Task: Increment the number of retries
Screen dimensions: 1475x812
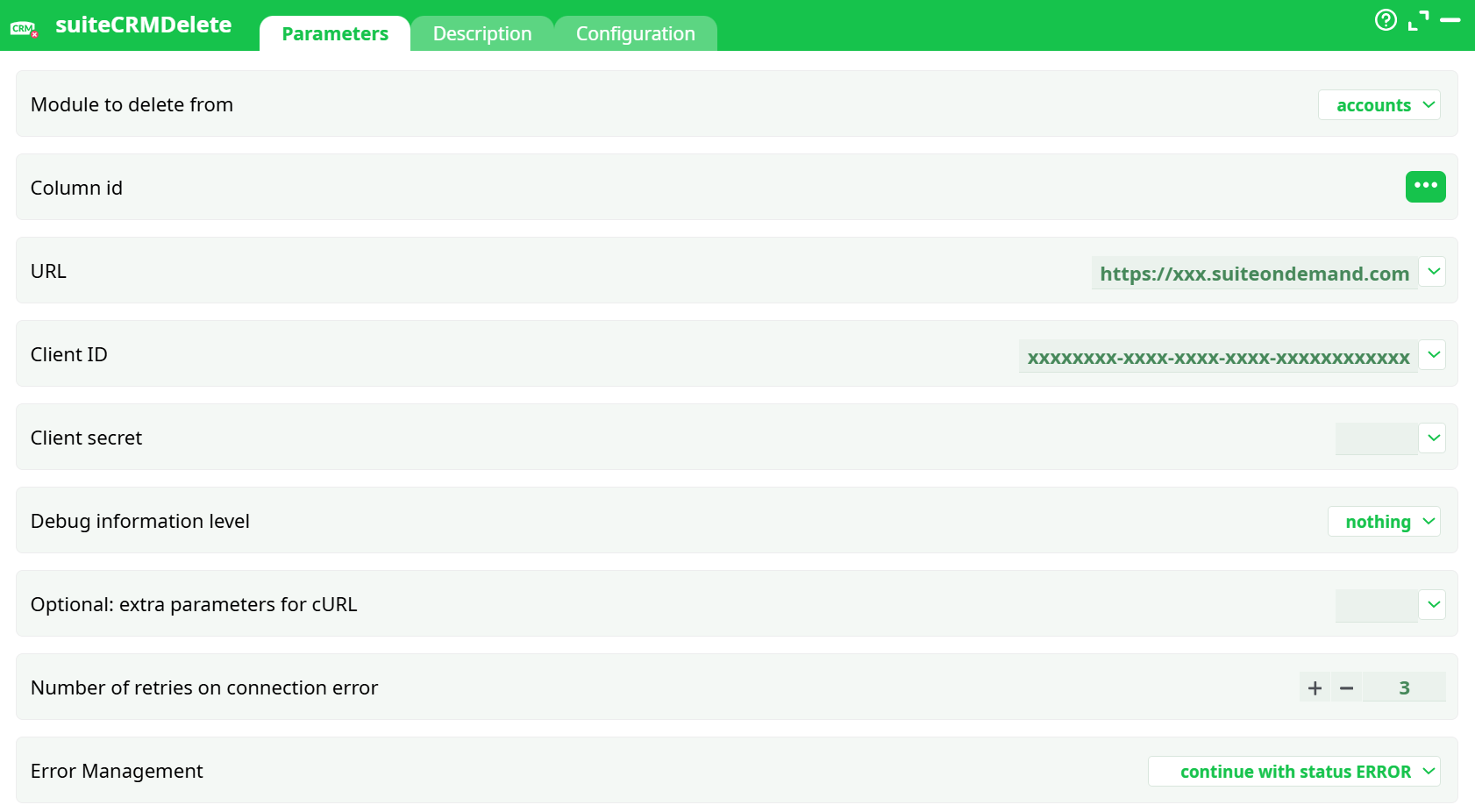Action: point(1315,687)
